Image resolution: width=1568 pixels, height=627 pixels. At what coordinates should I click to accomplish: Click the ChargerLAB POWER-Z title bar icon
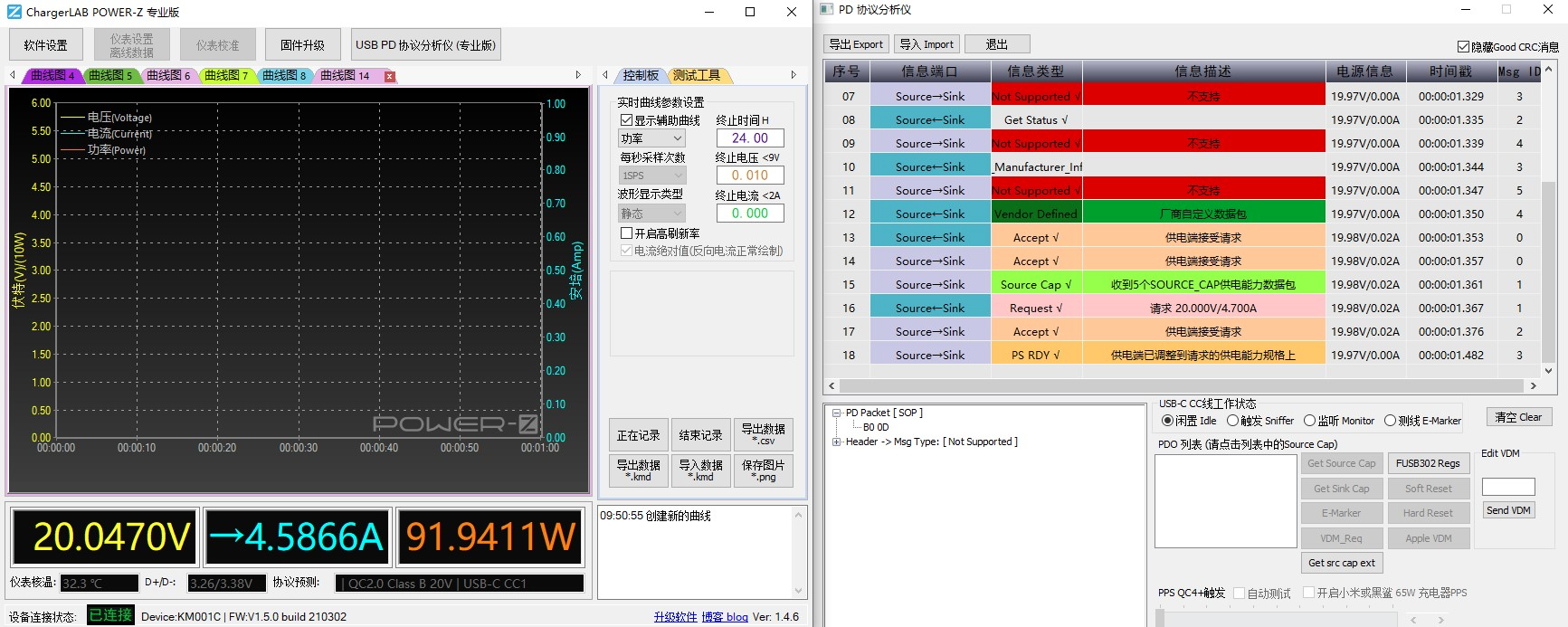pos(14,12)
